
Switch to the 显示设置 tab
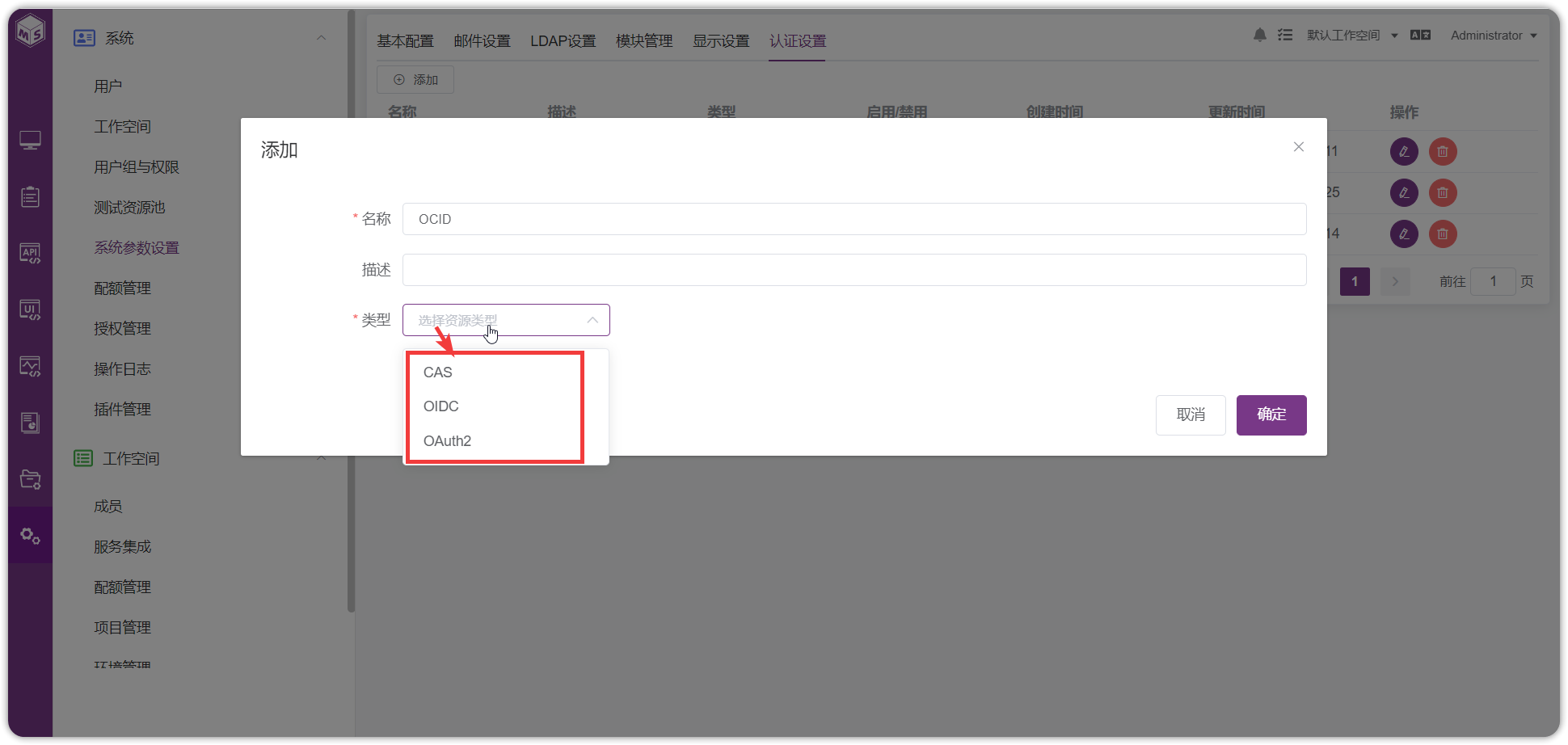point(721,41)
